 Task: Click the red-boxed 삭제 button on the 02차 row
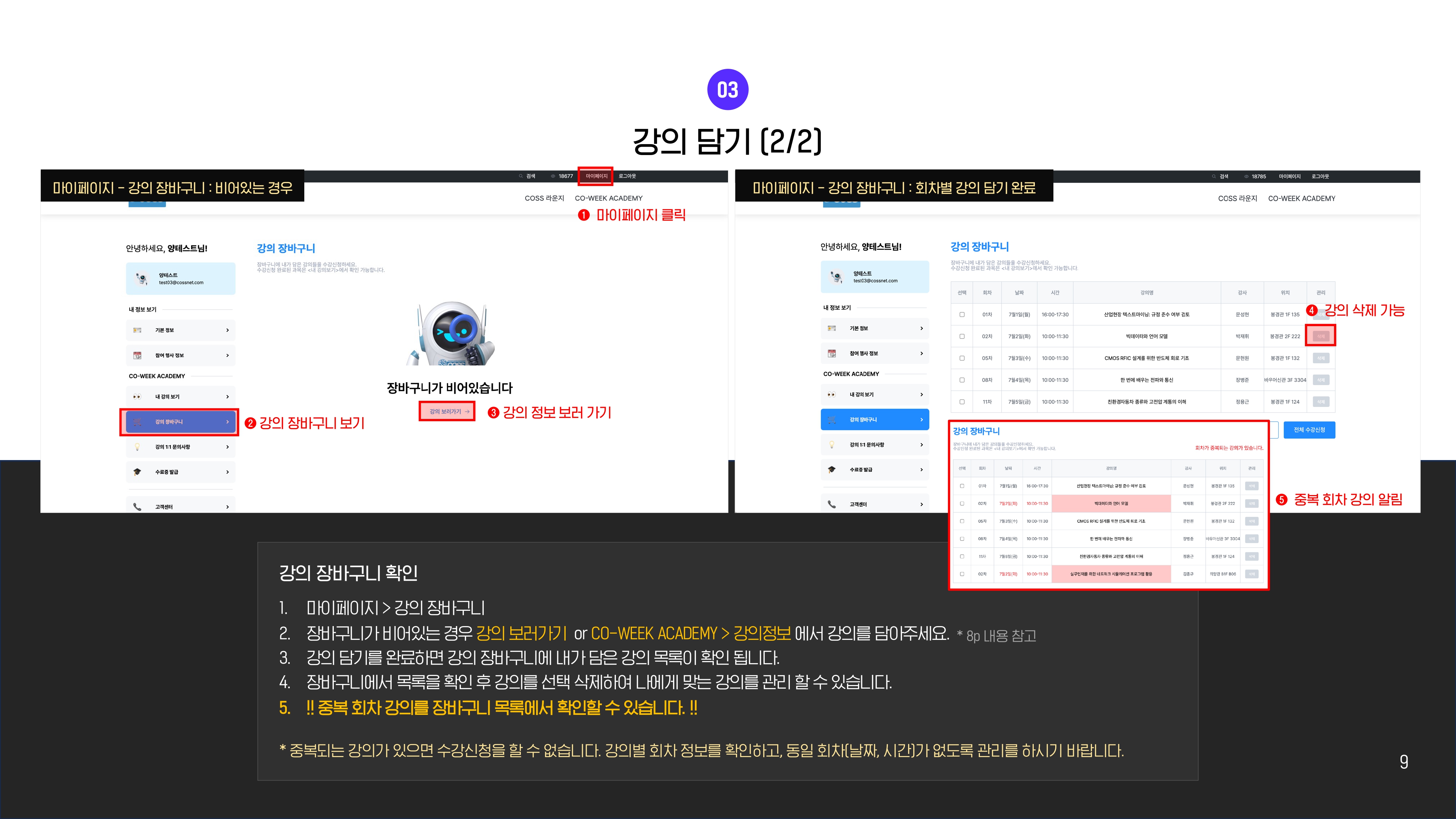pos(1320,336)
